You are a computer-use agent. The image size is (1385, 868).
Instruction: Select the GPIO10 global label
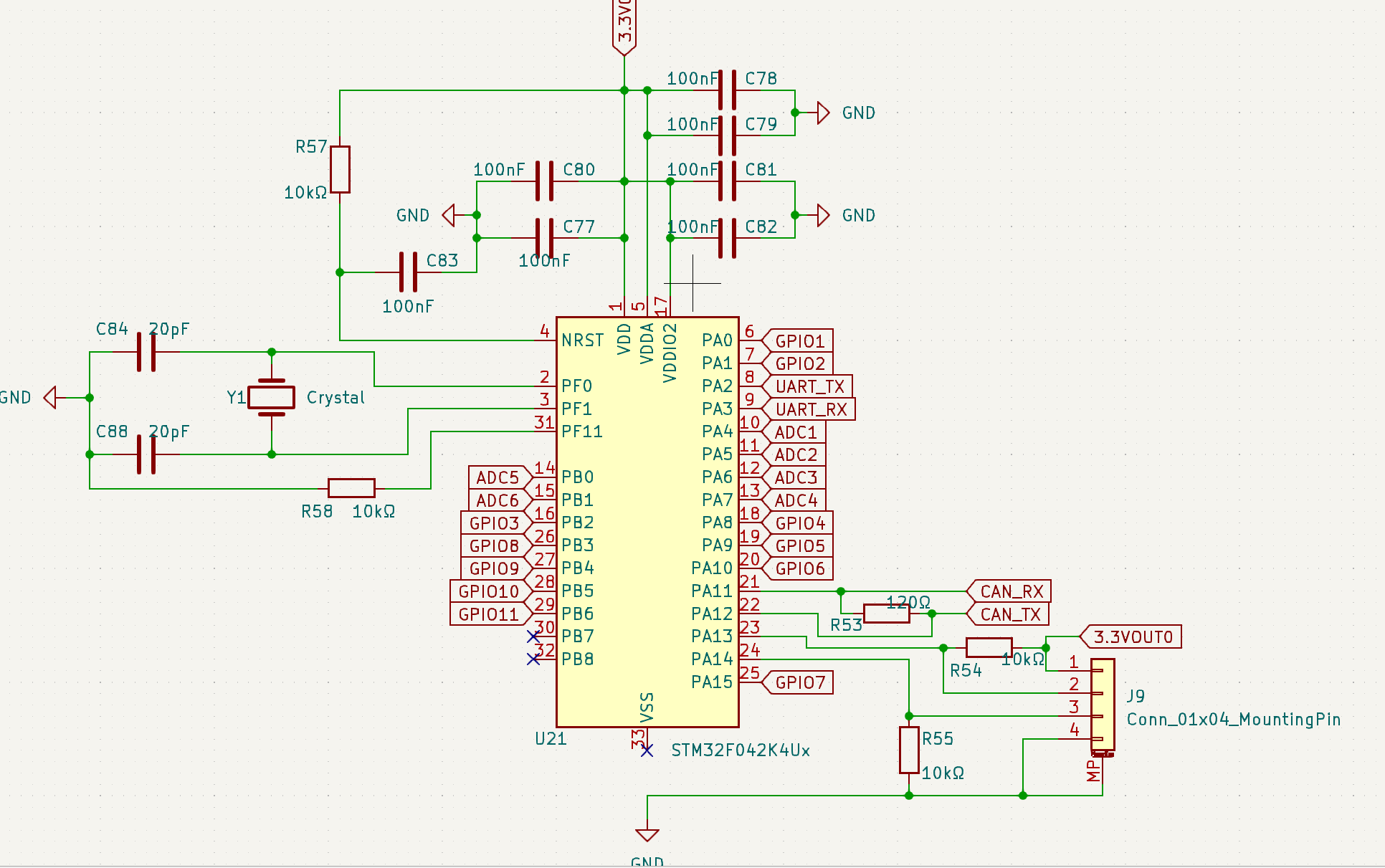tap(492, 591)
